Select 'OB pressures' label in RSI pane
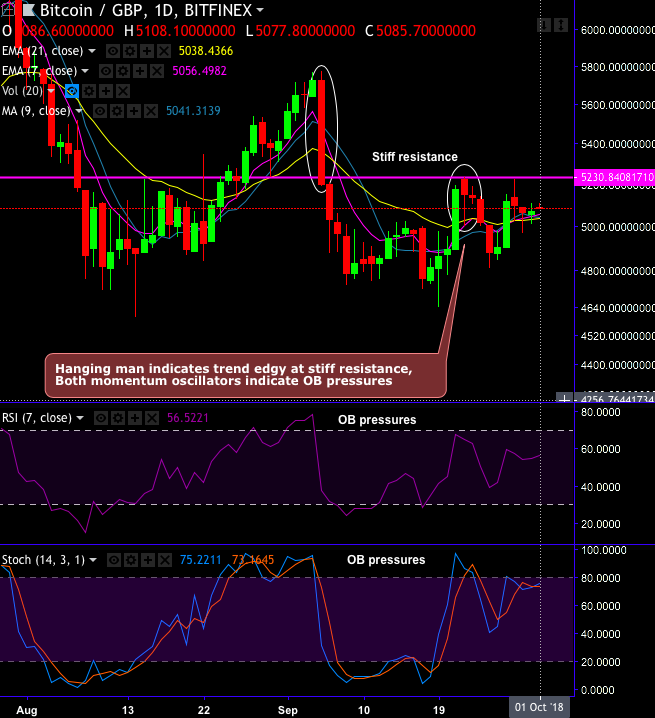Viewport: 655px width, 718px height. [x=377, y=420]
